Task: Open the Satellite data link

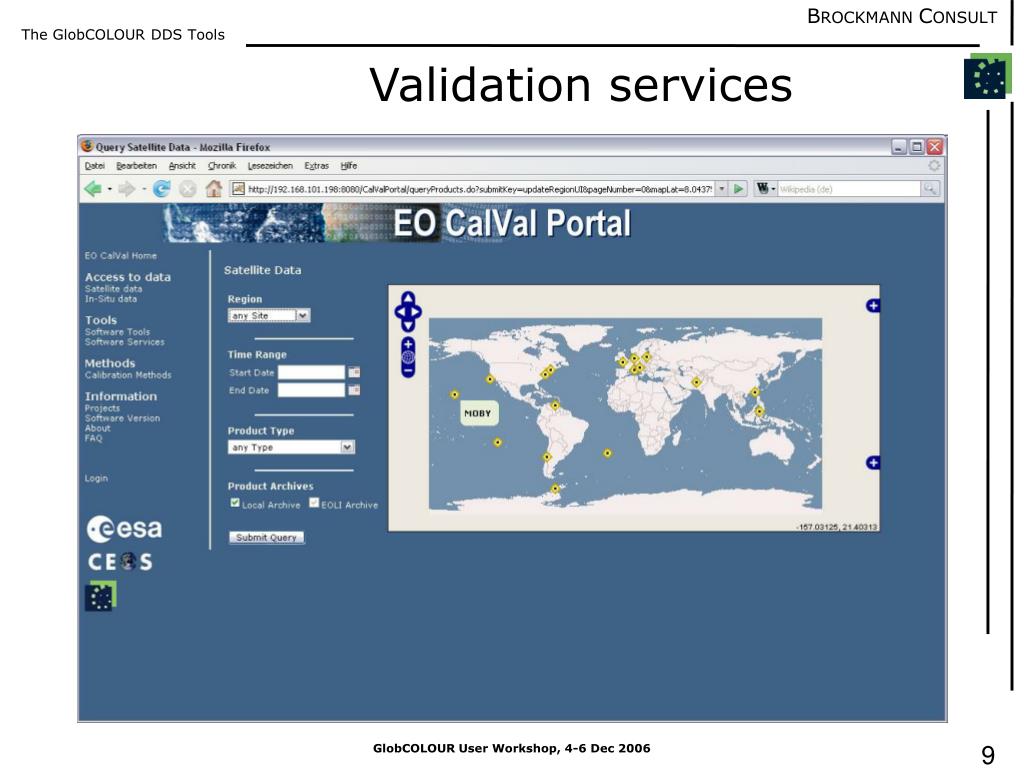Action: [x=114, y=289]
